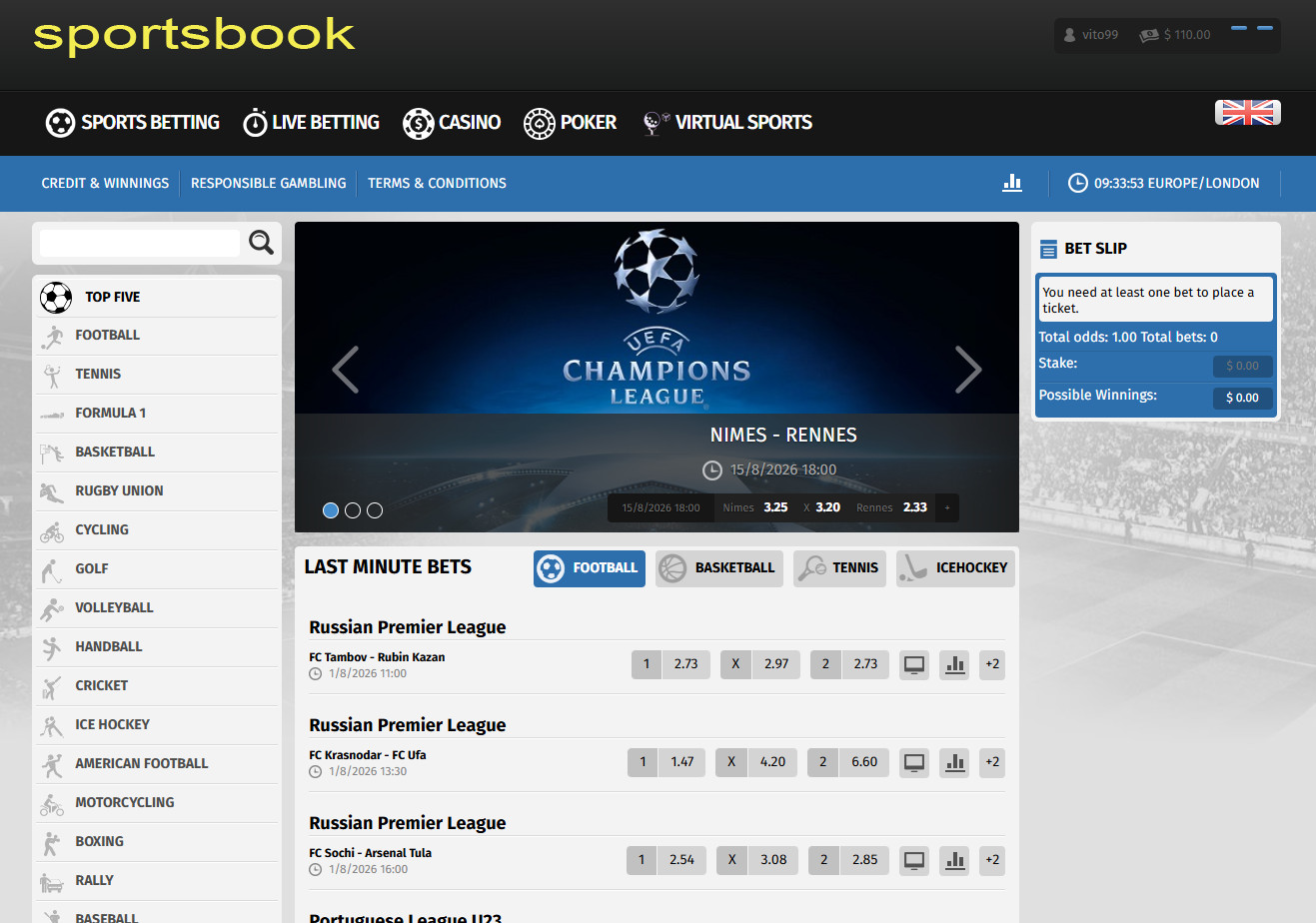The image size is (1316, 923).
Task: Bet on draw 2.97 Tambov - Rubin Kazan
Action: point(760,664)
